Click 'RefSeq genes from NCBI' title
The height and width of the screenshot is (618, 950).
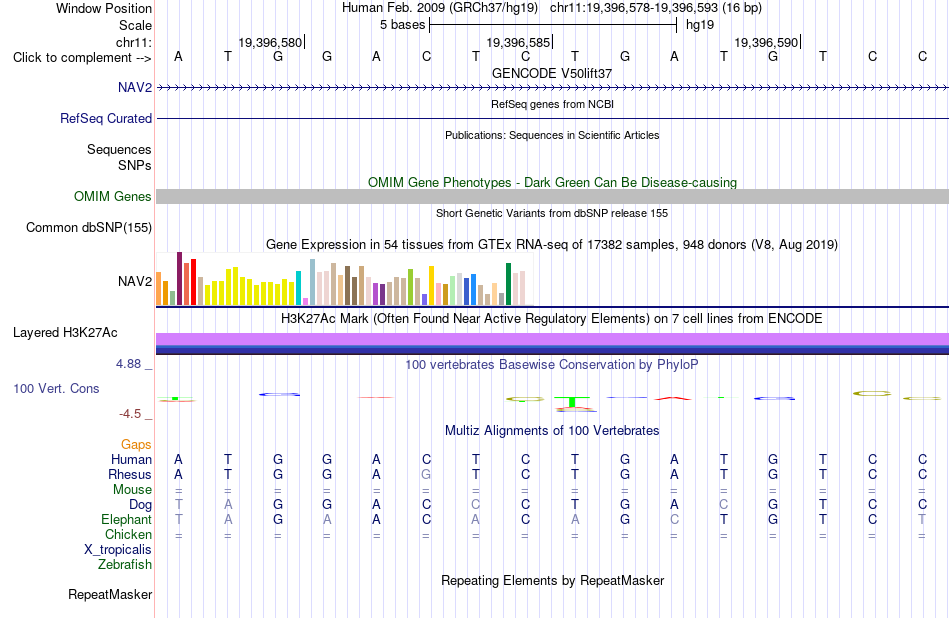click(x=552, y=104)
